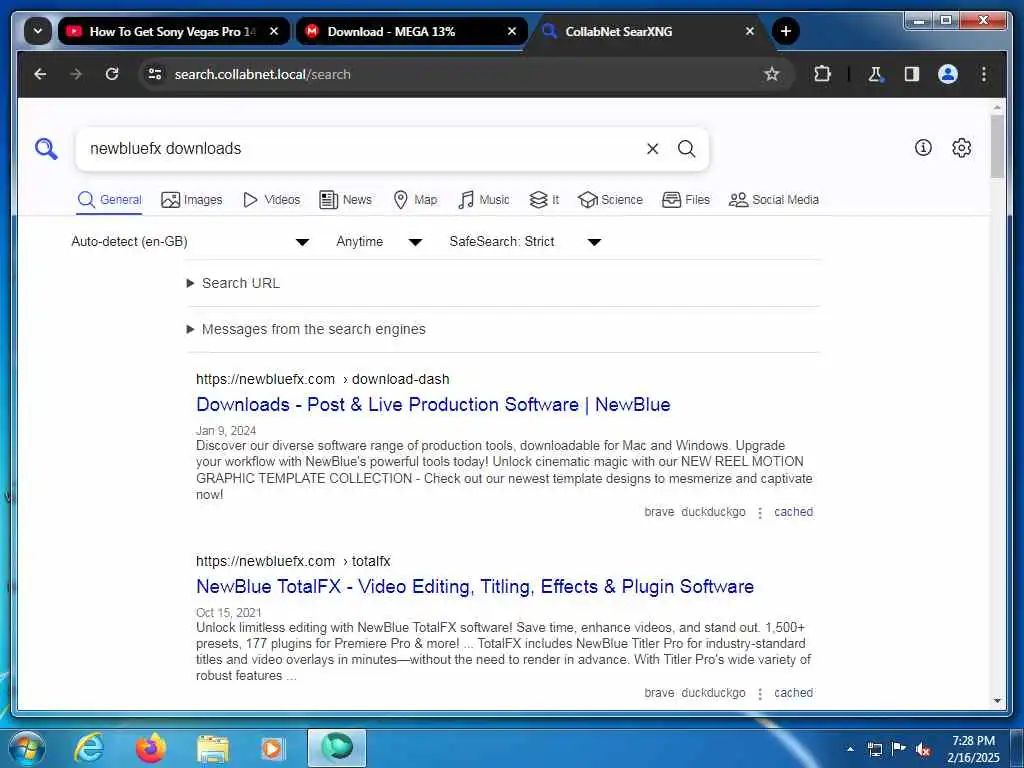
Task: Open a new tab with plus button
Action: (x=786, y=31)
